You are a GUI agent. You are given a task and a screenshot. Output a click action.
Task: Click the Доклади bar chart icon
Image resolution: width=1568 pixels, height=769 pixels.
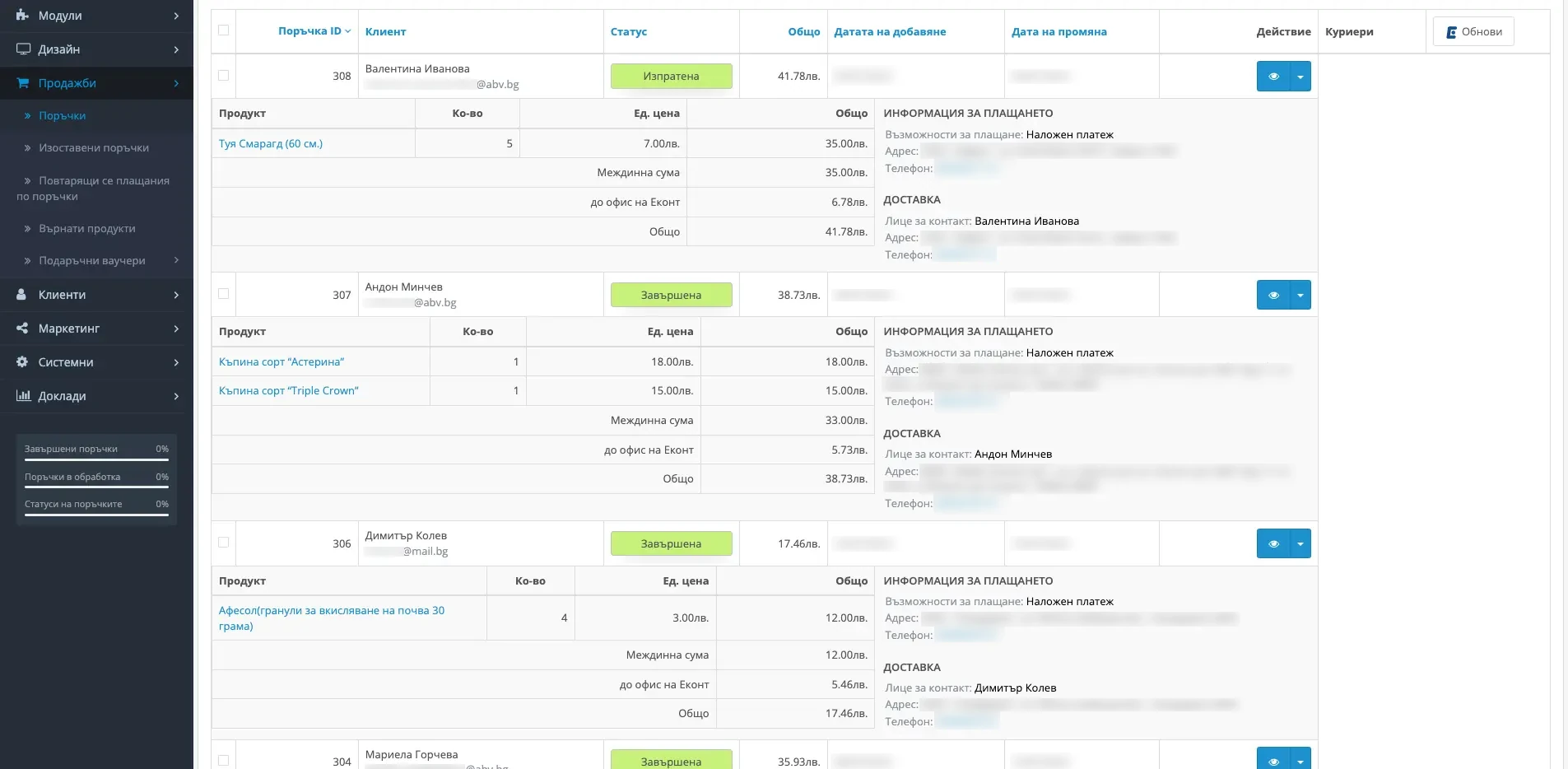23,395
